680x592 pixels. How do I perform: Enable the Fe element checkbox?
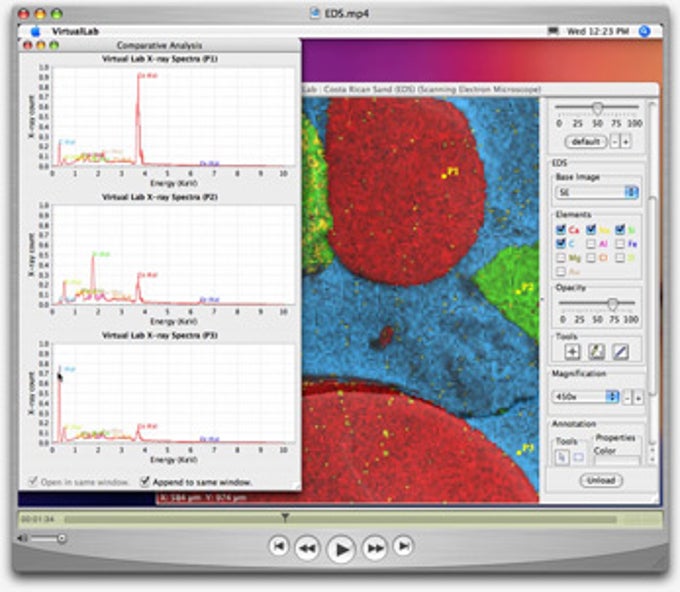pos(620,244)
